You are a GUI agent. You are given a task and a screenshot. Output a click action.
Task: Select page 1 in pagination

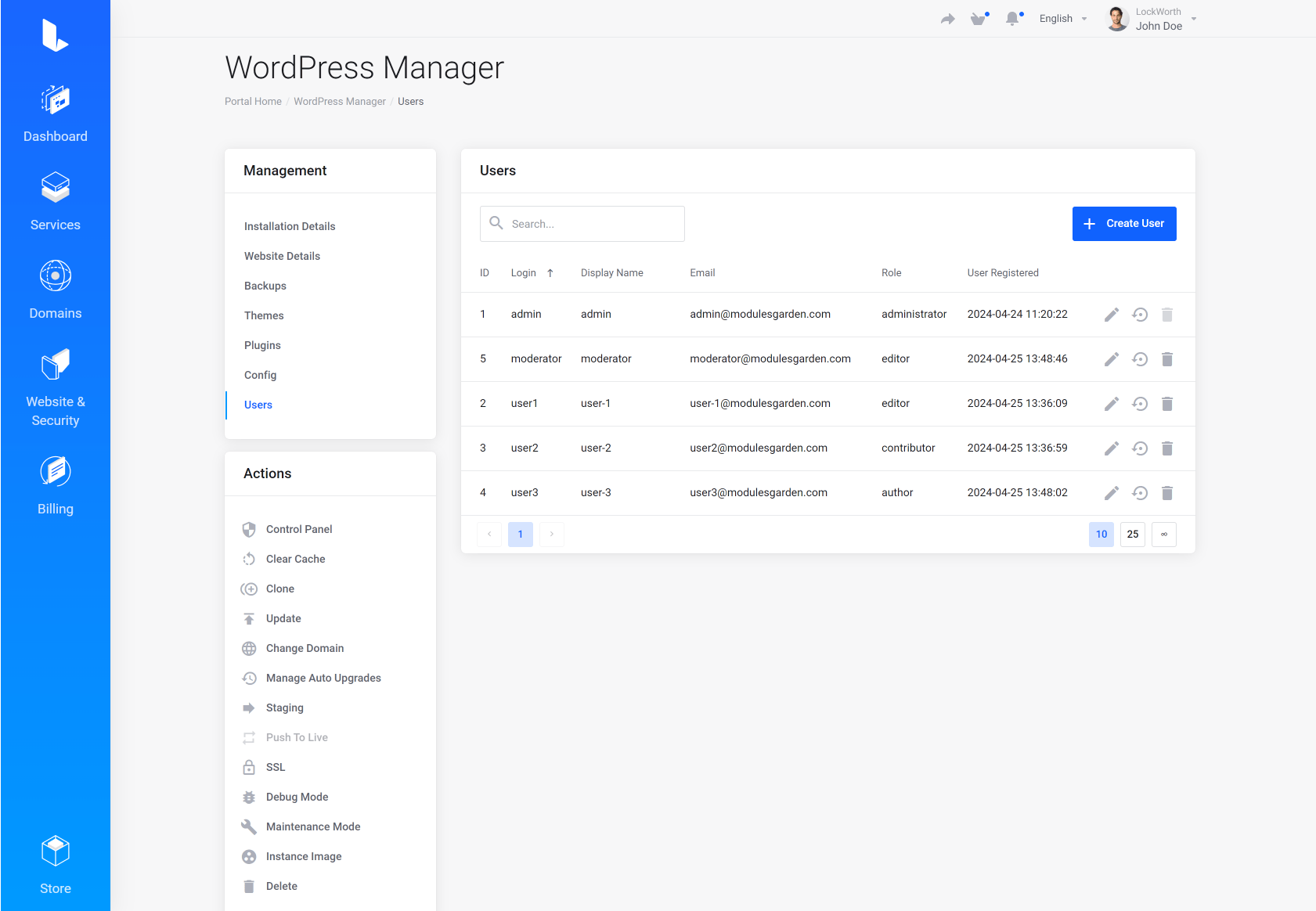[x=521, y=535]
